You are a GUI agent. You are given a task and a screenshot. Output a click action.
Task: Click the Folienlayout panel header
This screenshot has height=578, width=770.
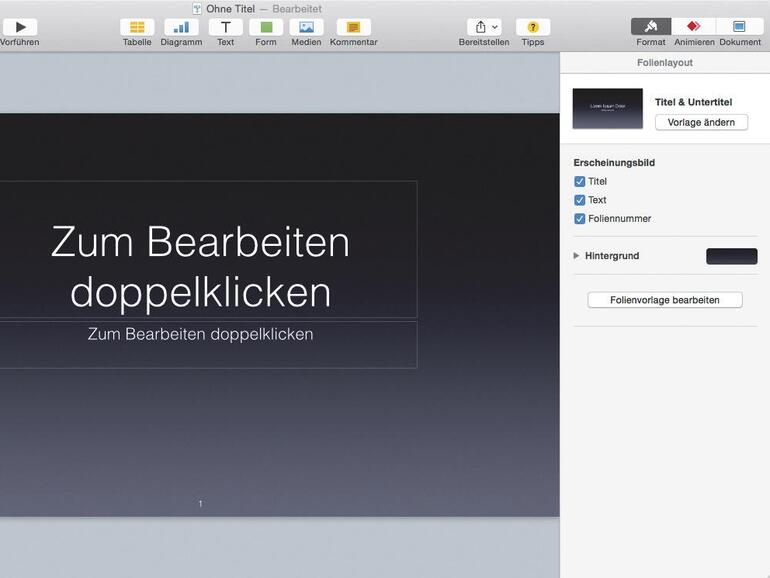[x=665, y=63]
